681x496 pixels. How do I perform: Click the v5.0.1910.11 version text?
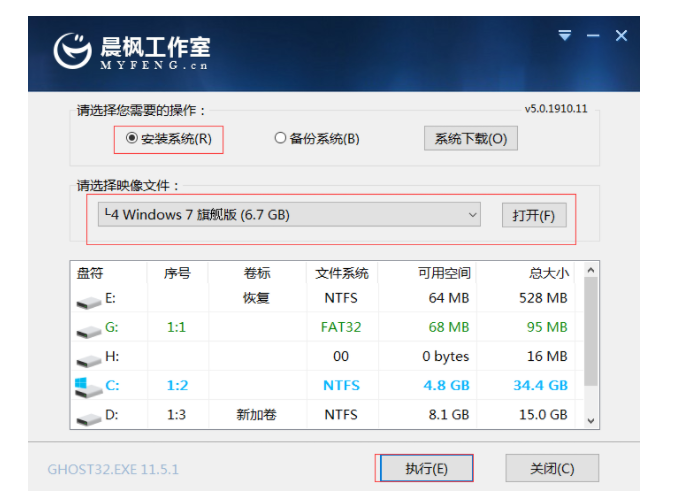[x=556, y=109]
